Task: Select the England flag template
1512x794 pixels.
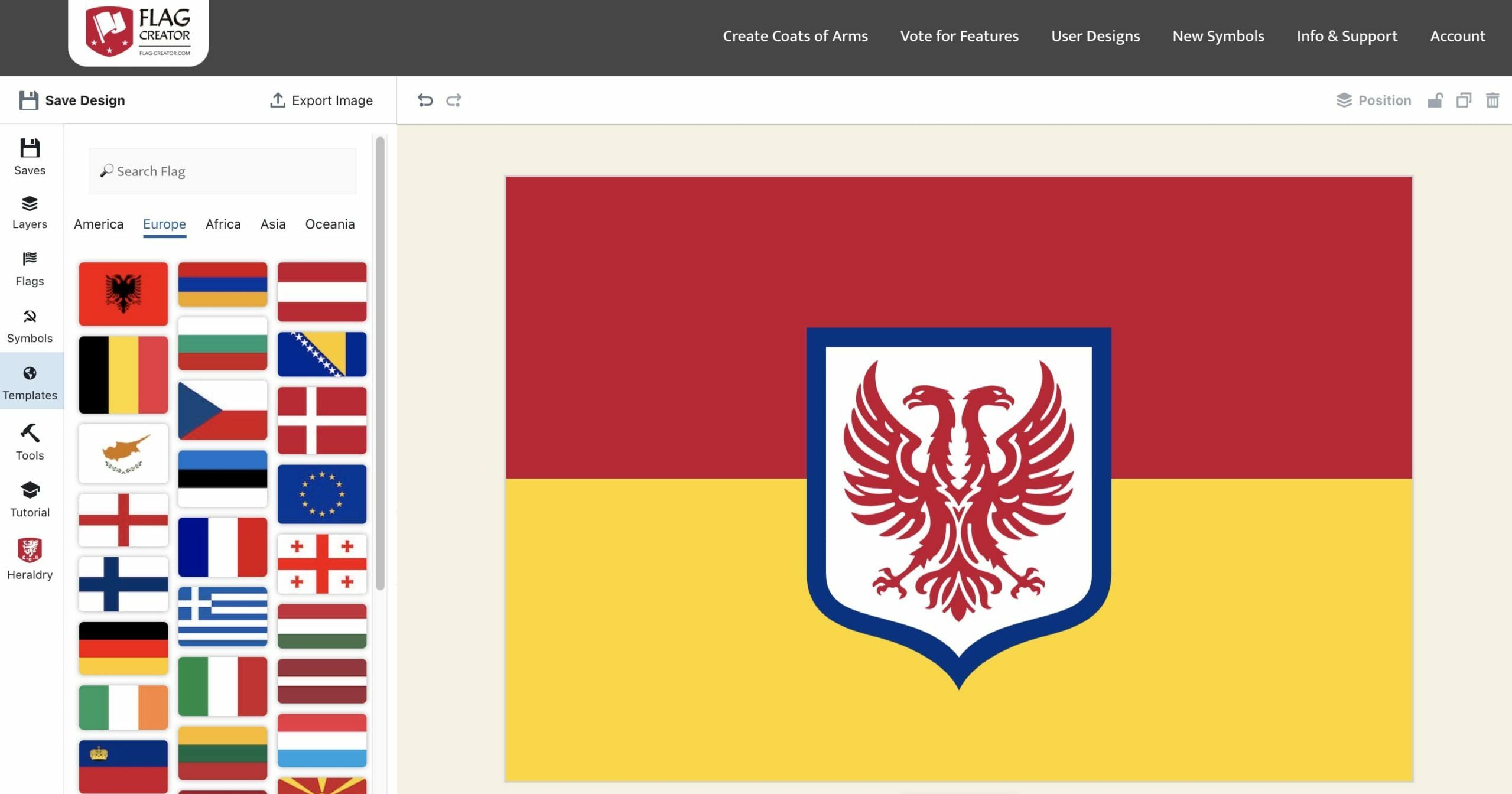Action: (x=123, y=520)
